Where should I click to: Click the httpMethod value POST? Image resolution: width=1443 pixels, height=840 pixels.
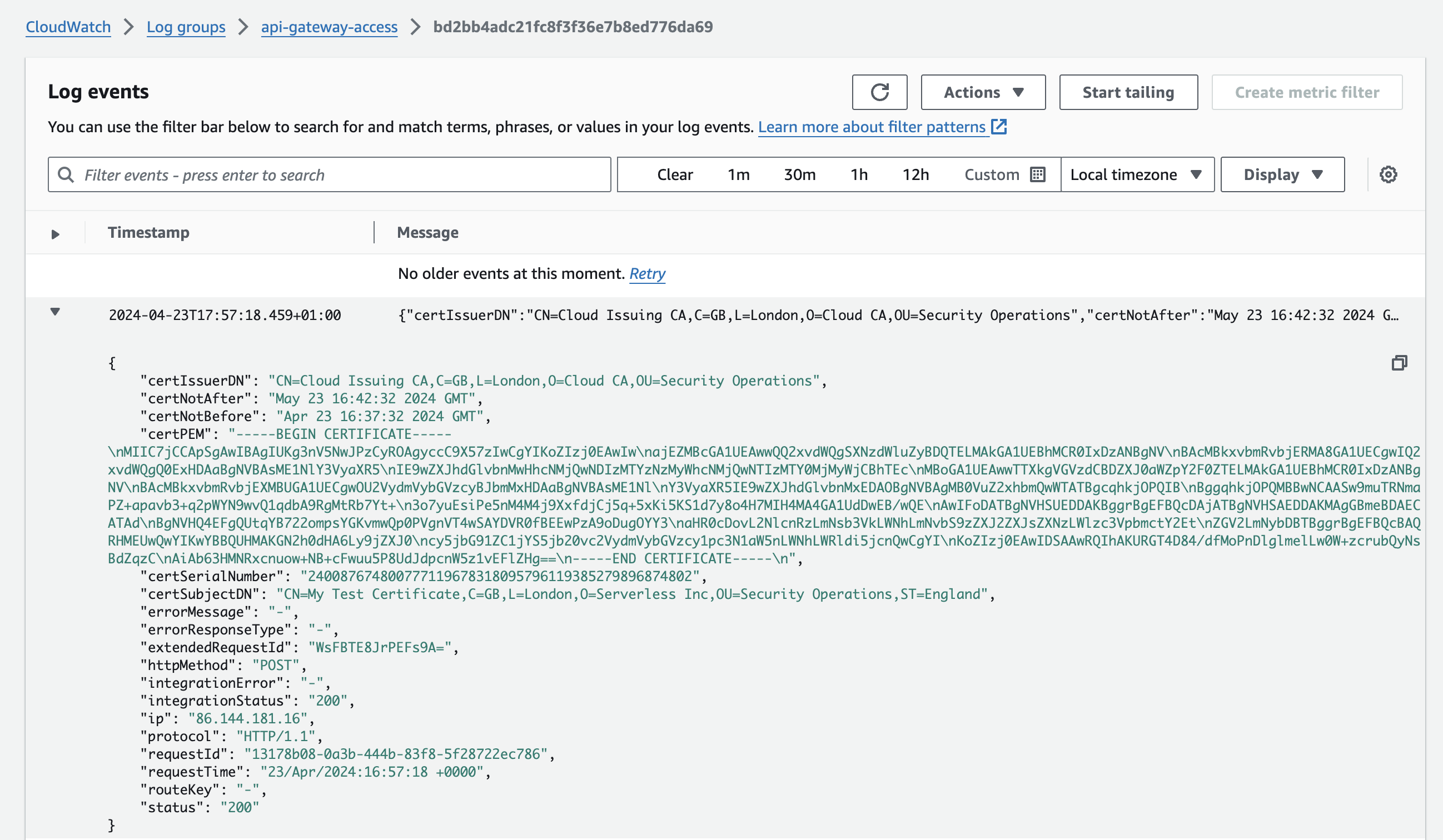click(x=276, y=665)
